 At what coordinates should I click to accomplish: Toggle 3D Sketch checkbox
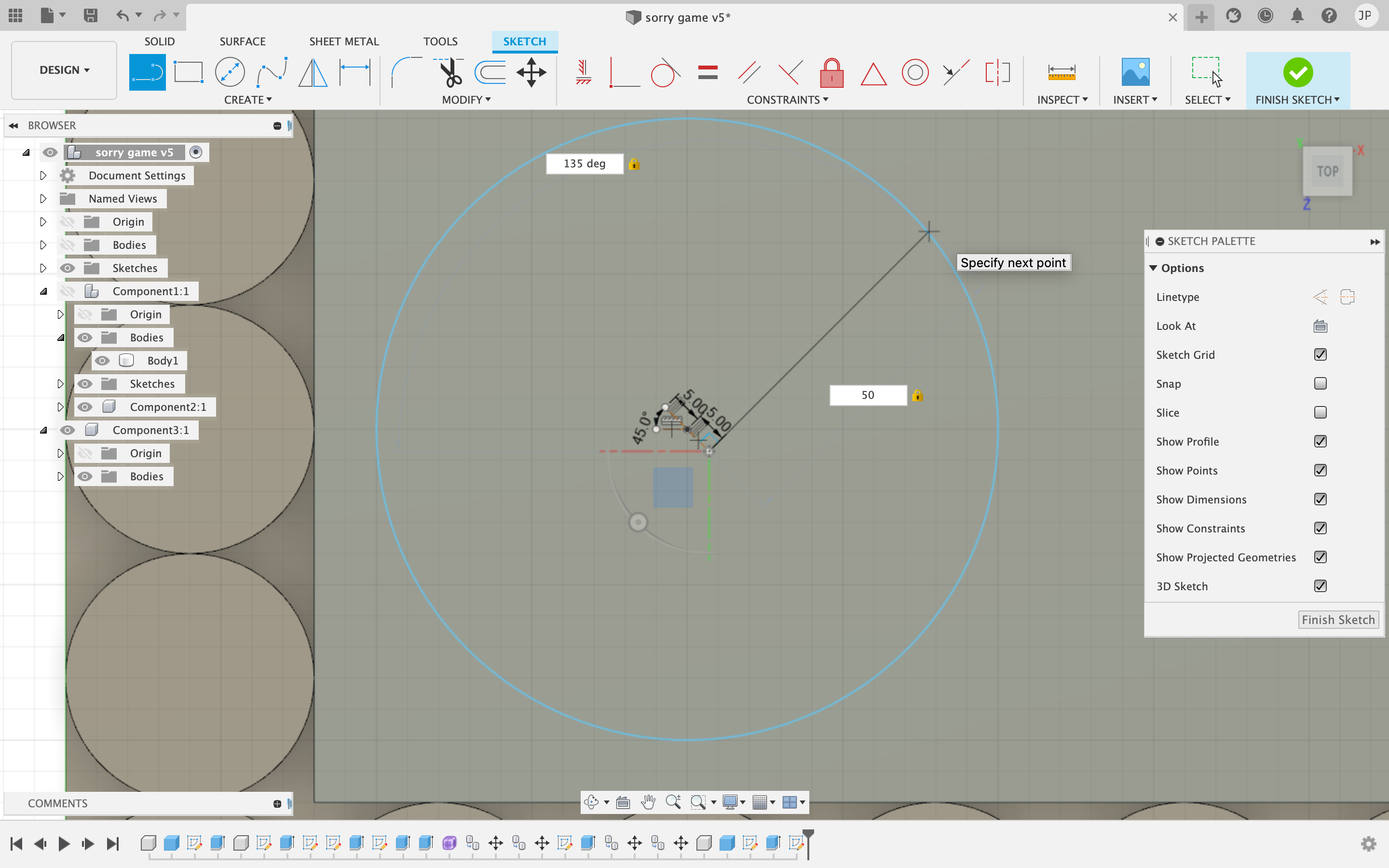pyautogui.click(x=1320, y=586)
